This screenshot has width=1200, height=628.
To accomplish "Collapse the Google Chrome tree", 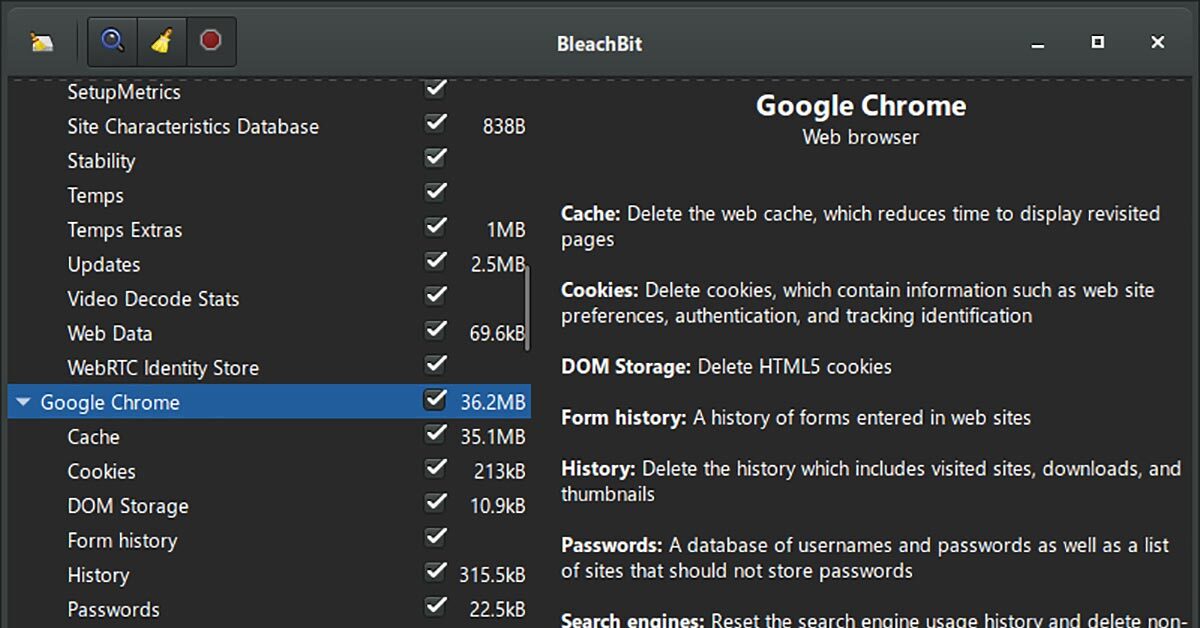I will tap(22, 402).
